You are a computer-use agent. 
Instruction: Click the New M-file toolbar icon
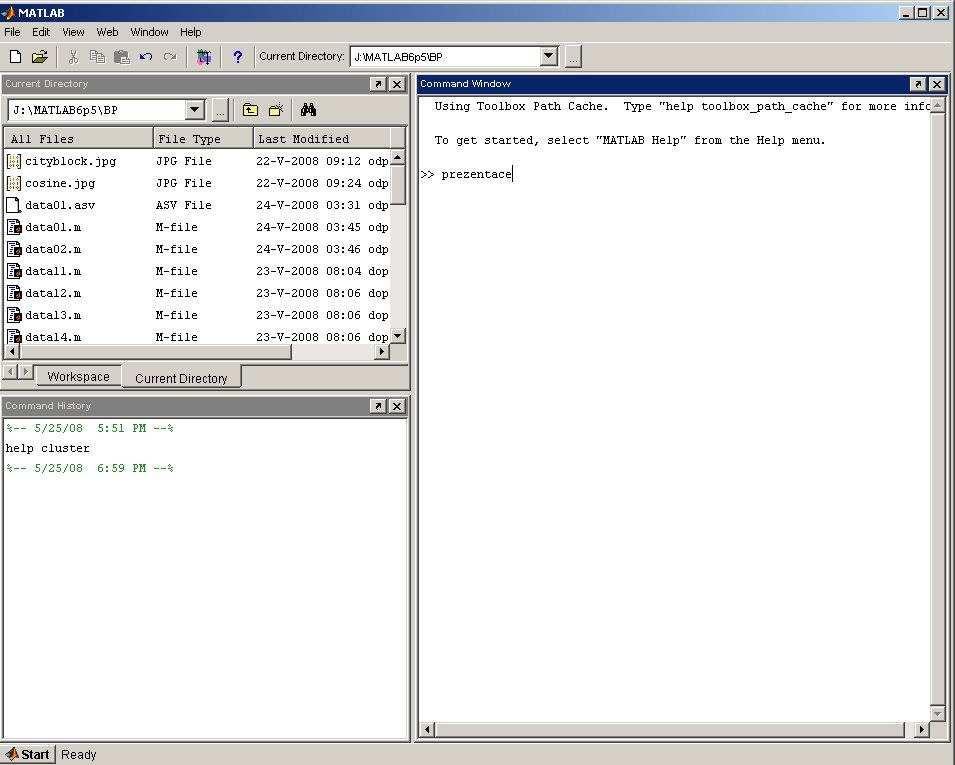pos(15,57)
